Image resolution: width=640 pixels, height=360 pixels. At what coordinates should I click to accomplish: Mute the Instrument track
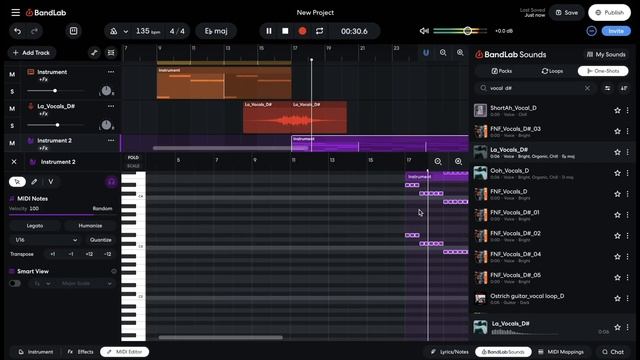pyautogui.click(x=12, y=74)
